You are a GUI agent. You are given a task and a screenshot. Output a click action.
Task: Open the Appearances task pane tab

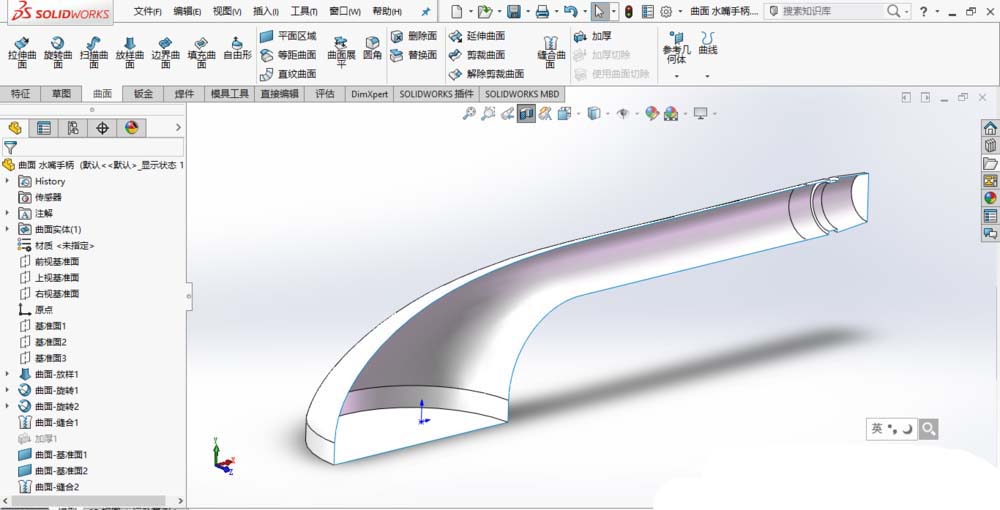point(990,198)
